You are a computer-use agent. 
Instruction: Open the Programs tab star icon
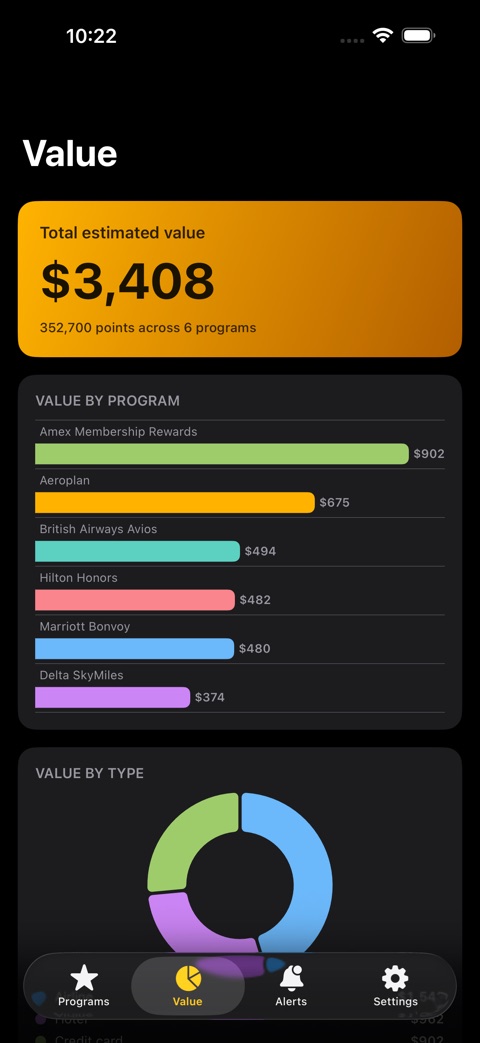84,978
